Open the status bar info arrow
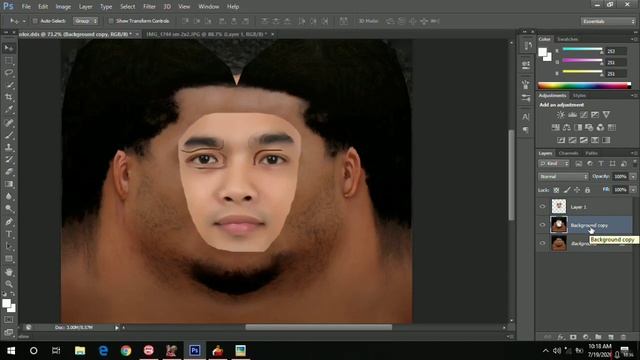 117,327
